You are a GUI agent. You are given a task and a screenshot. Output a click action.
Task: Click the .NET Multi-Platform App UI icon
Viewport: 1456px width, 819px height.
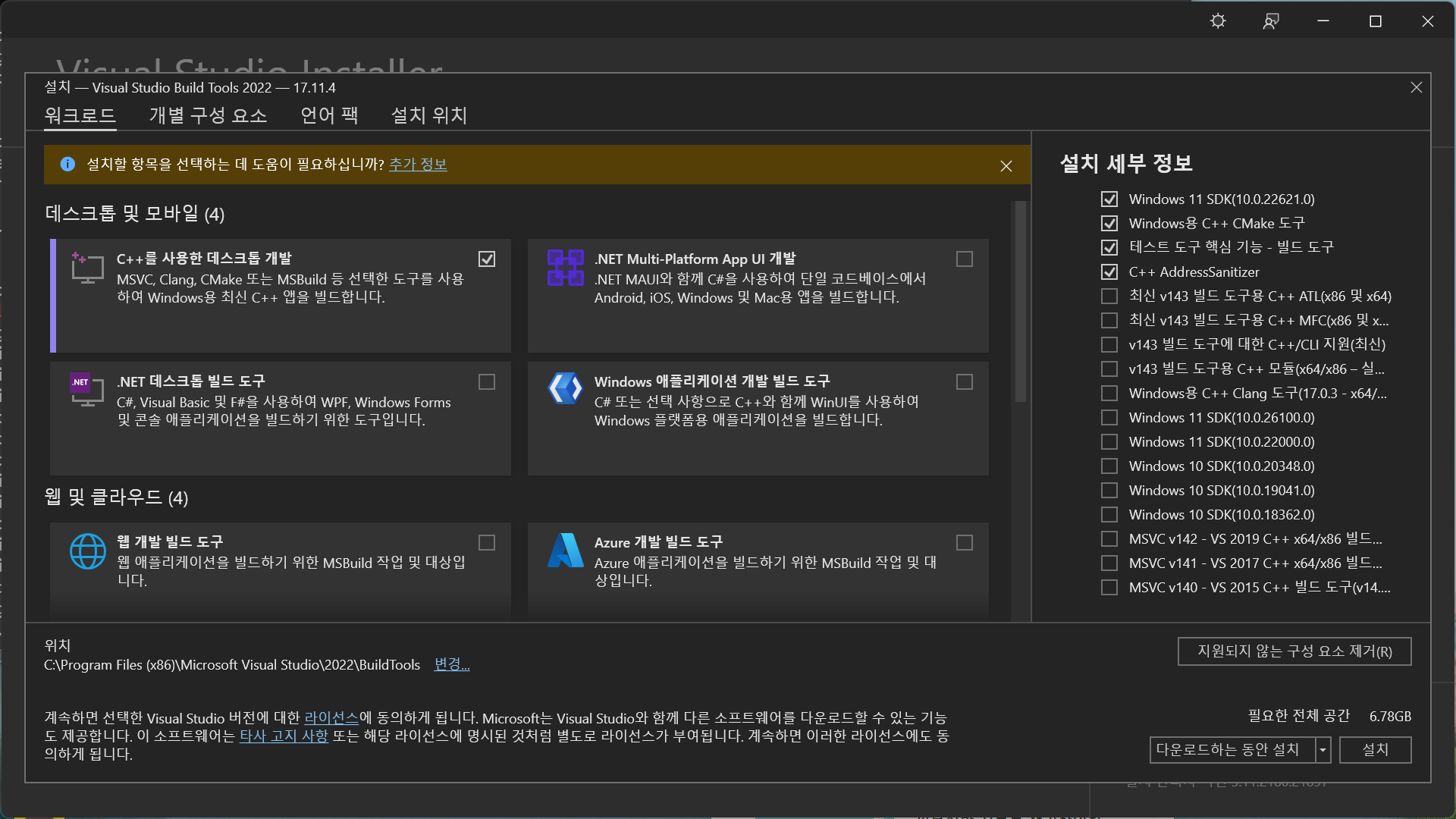point(565,267)
